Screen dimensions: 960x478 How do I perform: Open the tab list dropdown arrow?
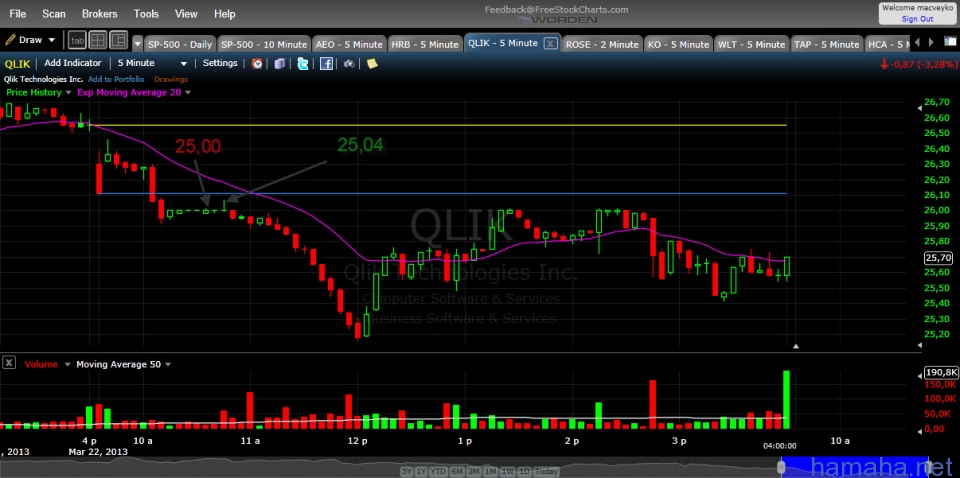[137, 44]
